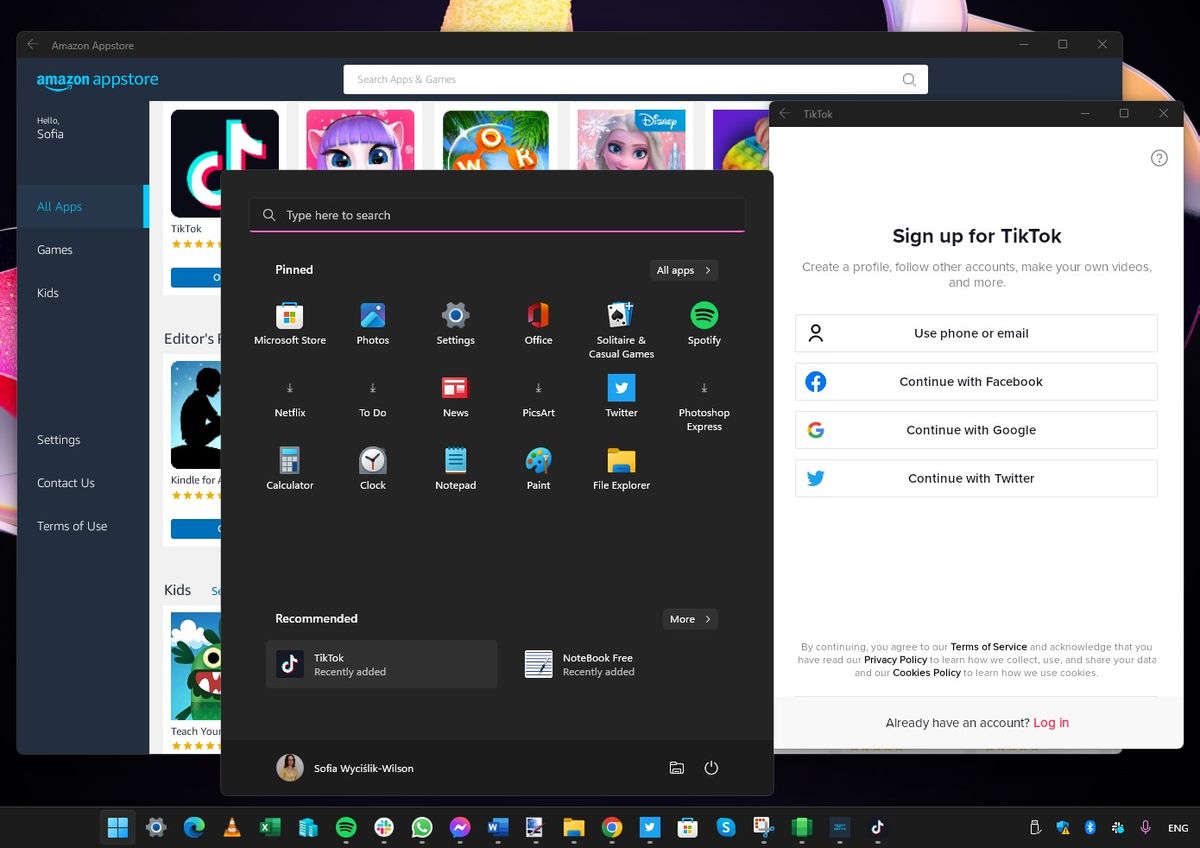Launch the Clock app from the Start menu
The height and width of the screenshot is (848, 1200).
pos(372,463)
